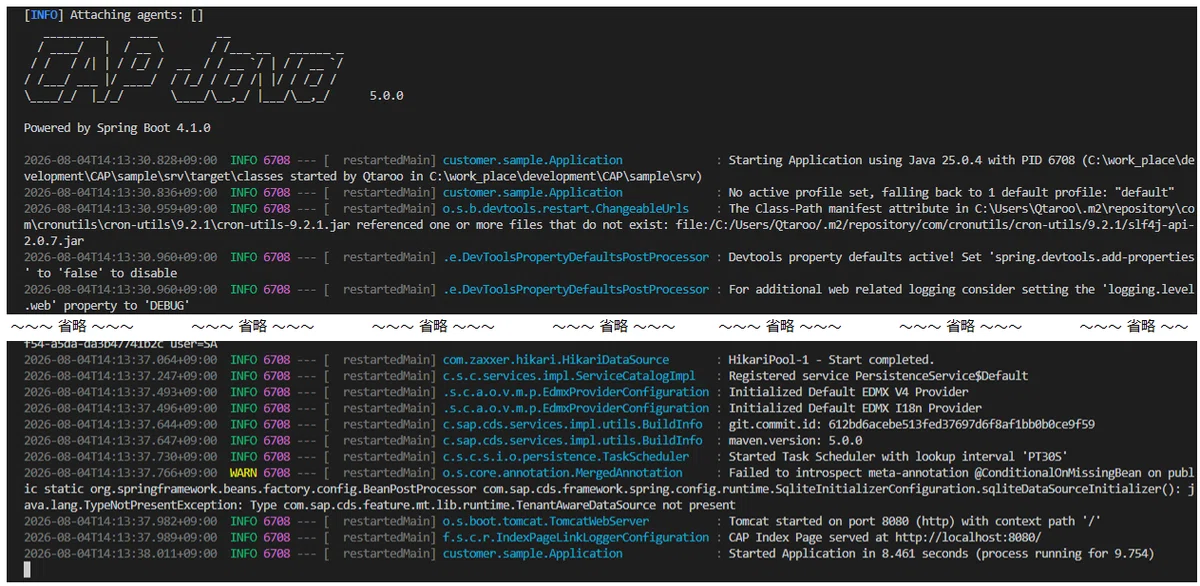1200x586 pixels.
Task: Click the o.s.b.devtools.restart.ChangeableUrls logger name
Action: coord(566,209)
